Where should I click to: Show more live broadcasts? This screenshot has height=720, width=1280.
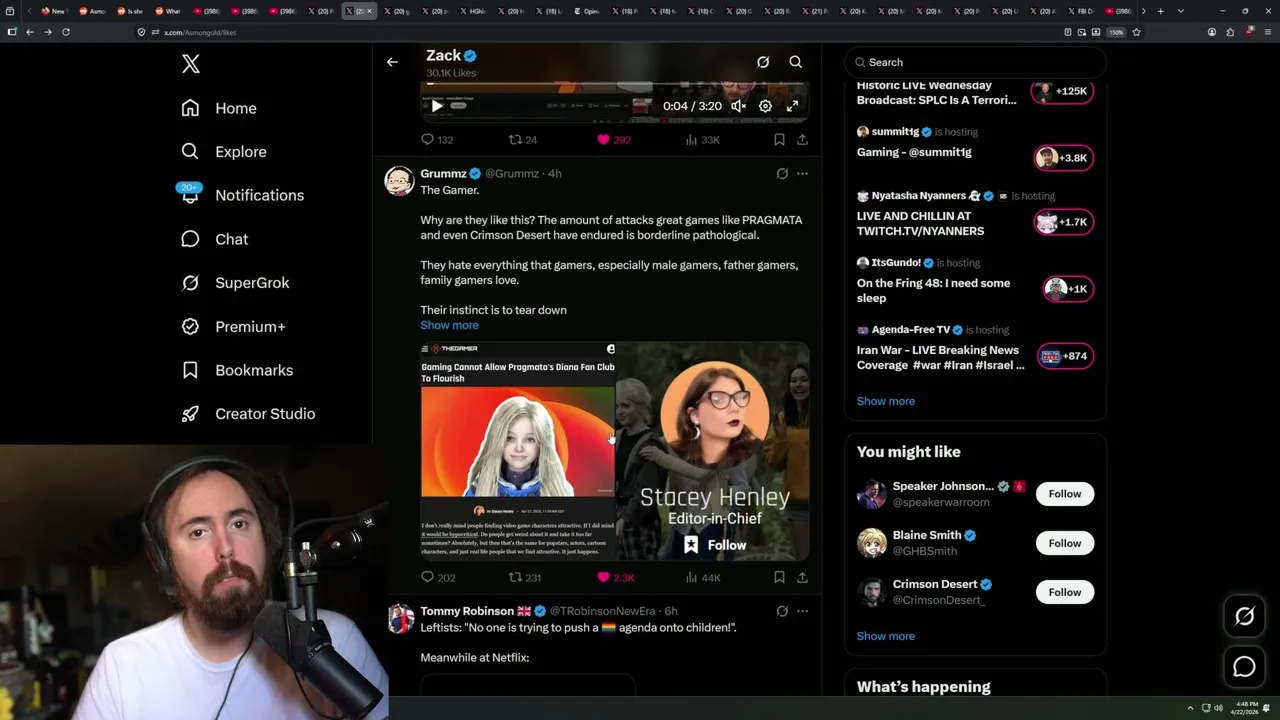click(x=885, y=401)
